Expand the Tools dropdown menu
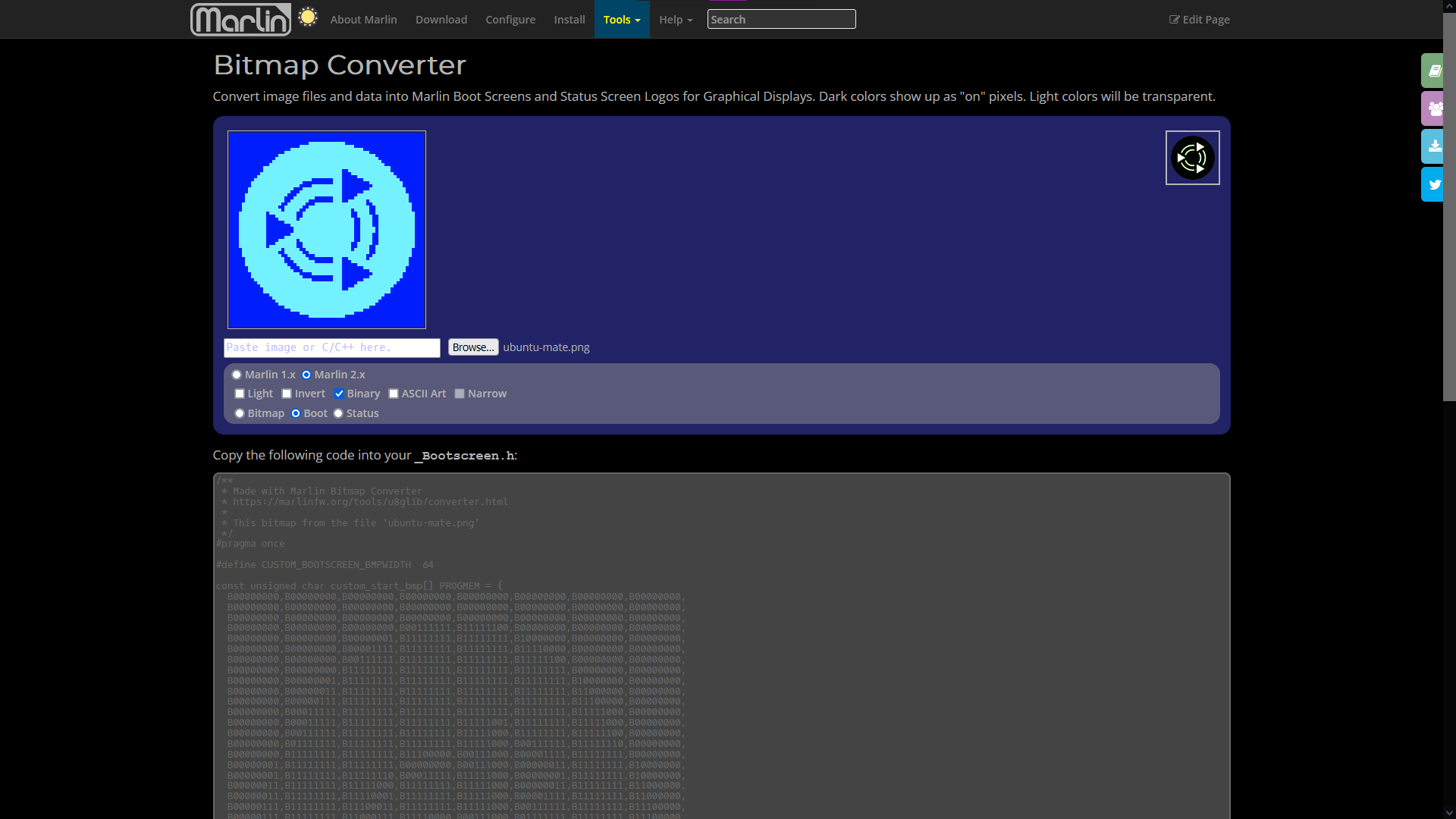 [x=622, y=20]
